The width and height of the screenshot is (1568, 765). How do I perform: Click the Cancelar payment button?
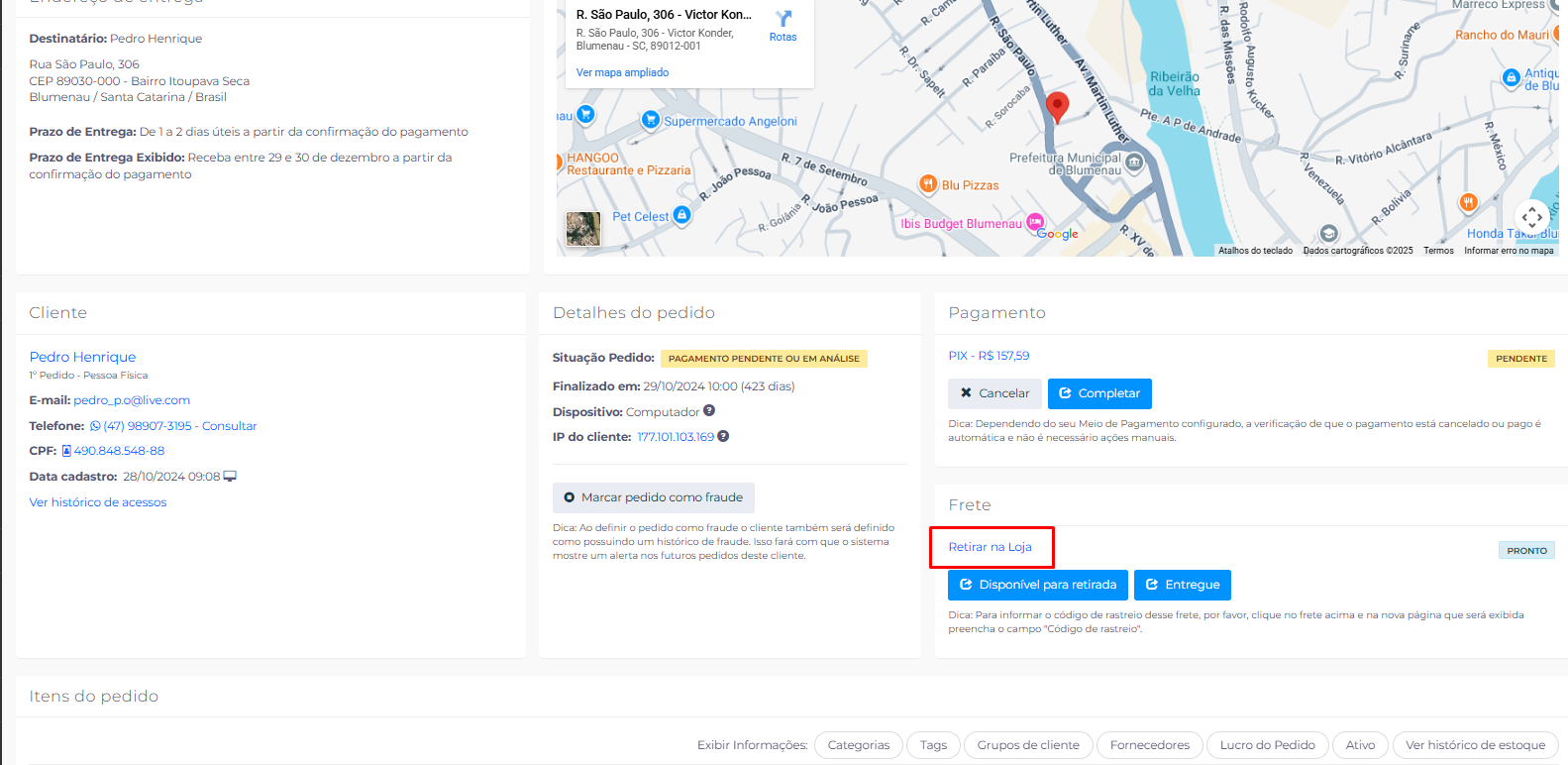pyautogui.click(x=994, y=393)
